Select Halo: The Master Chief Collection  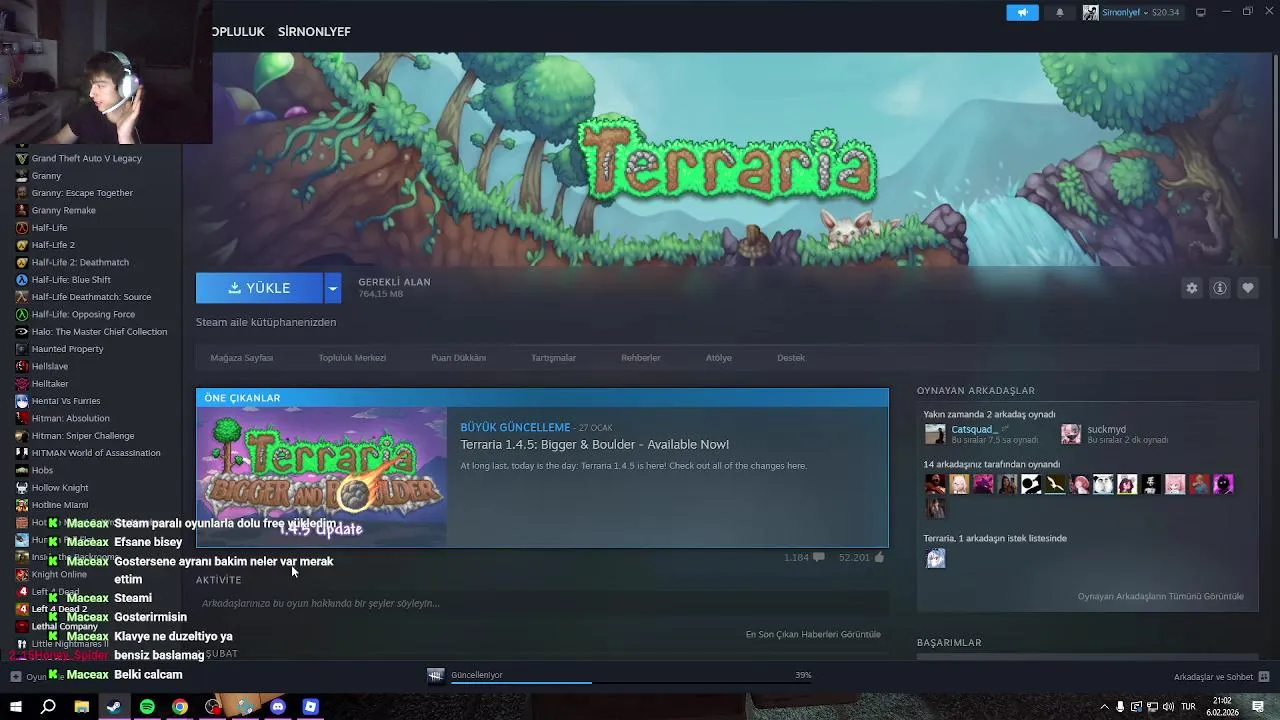[x=99, y=332]
